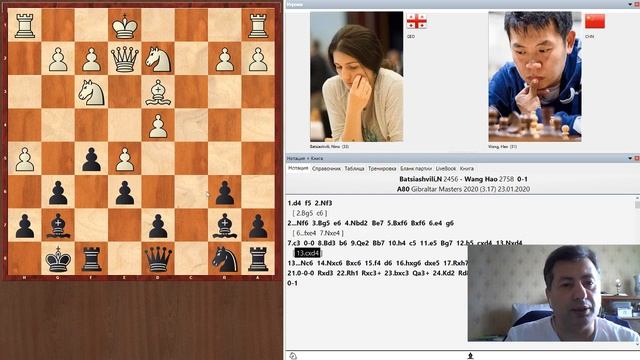This screenshot has width=640, height=360.
Task: Switch to the Справочник tab
Action: [x=326, y=168]
